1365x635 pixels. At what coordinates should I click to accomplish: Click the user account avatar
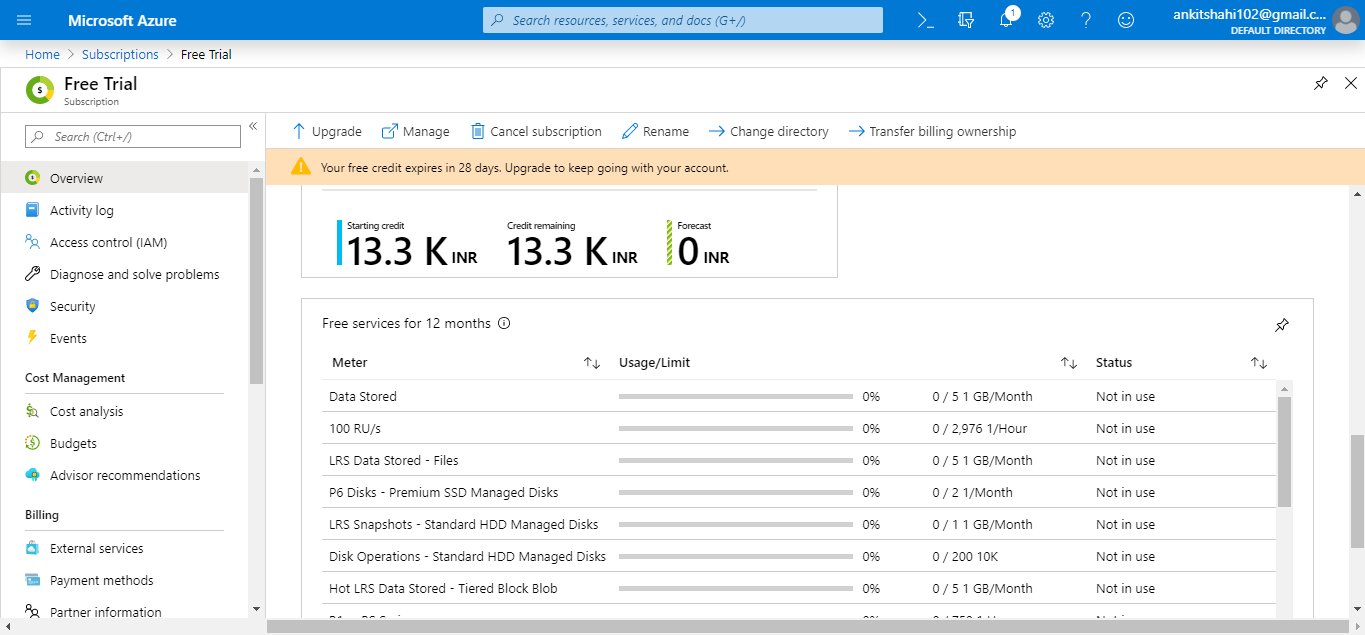(x=1346, y=20)
